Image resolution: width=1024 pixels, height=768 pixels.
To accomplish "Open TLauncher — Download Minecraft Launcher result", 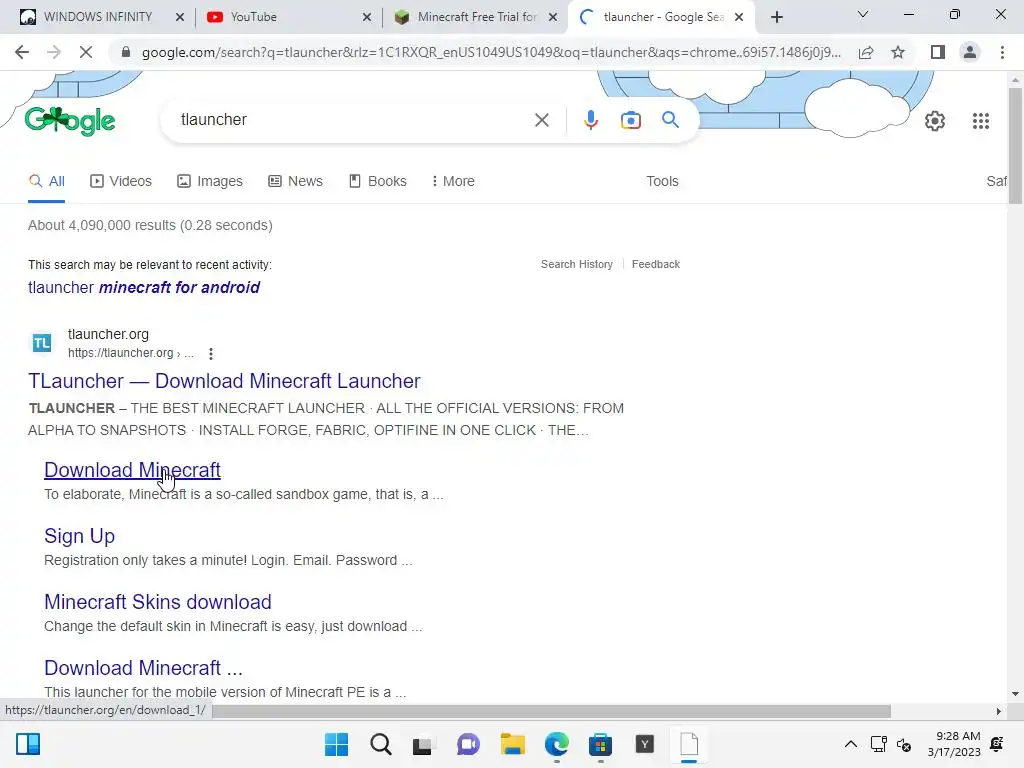I will pos(224,381).
